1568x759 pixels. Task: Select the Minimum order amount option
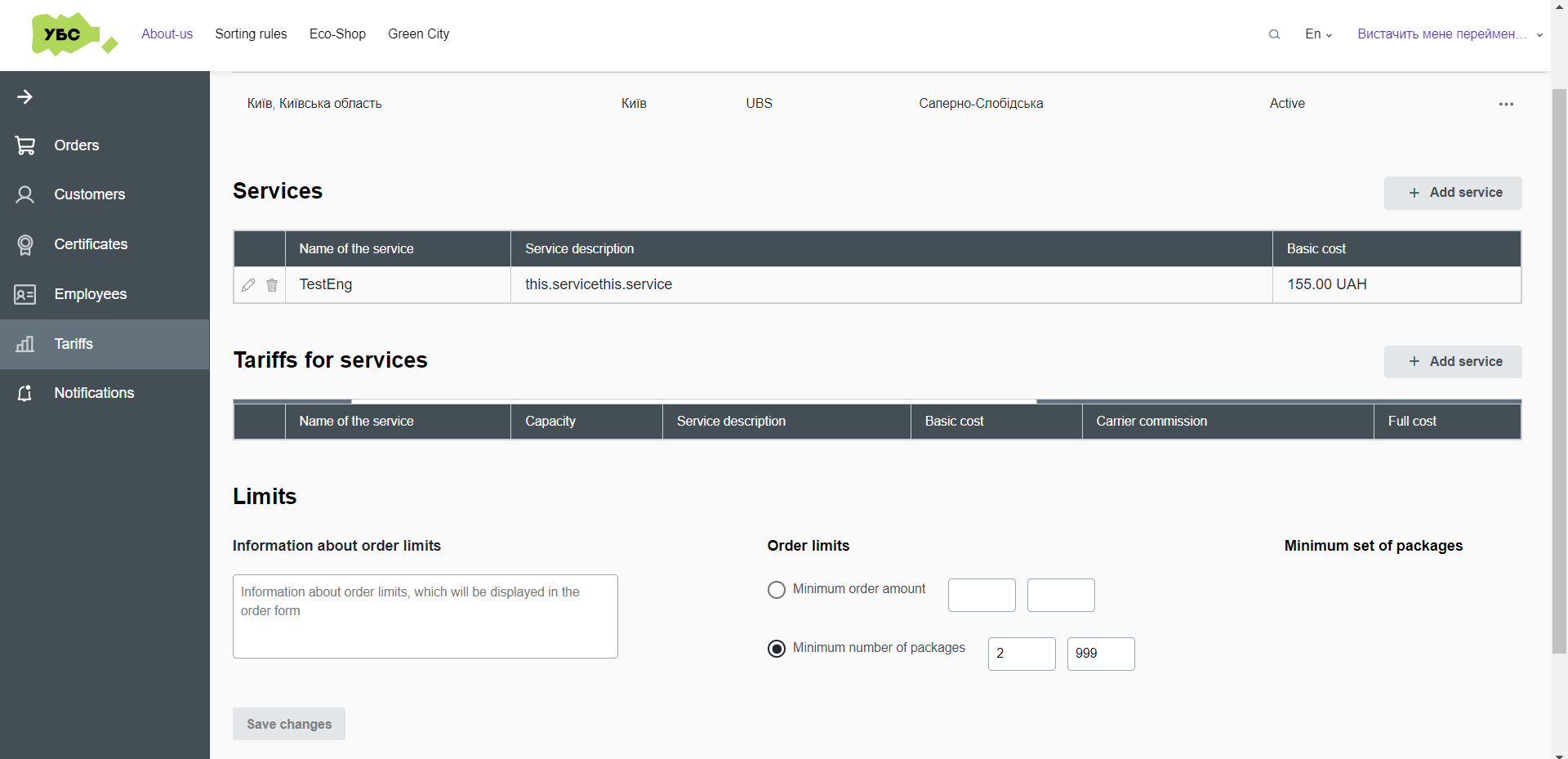point(776,589)
